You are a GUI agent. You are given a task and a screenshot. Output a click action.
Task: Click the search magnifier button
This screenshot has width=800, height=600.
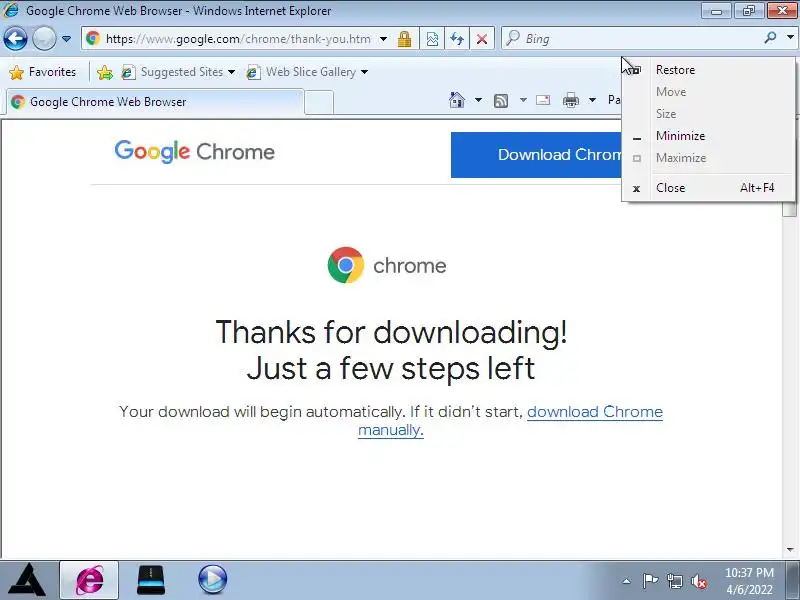(770, 38)
